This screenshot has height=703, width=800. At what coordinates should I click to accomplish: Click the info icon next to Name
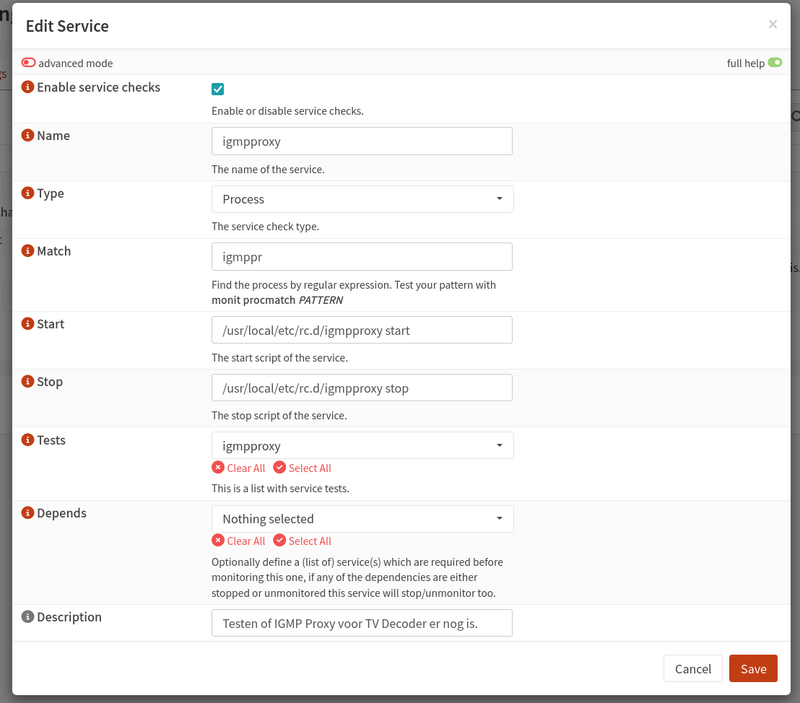[x=28, y=136]
